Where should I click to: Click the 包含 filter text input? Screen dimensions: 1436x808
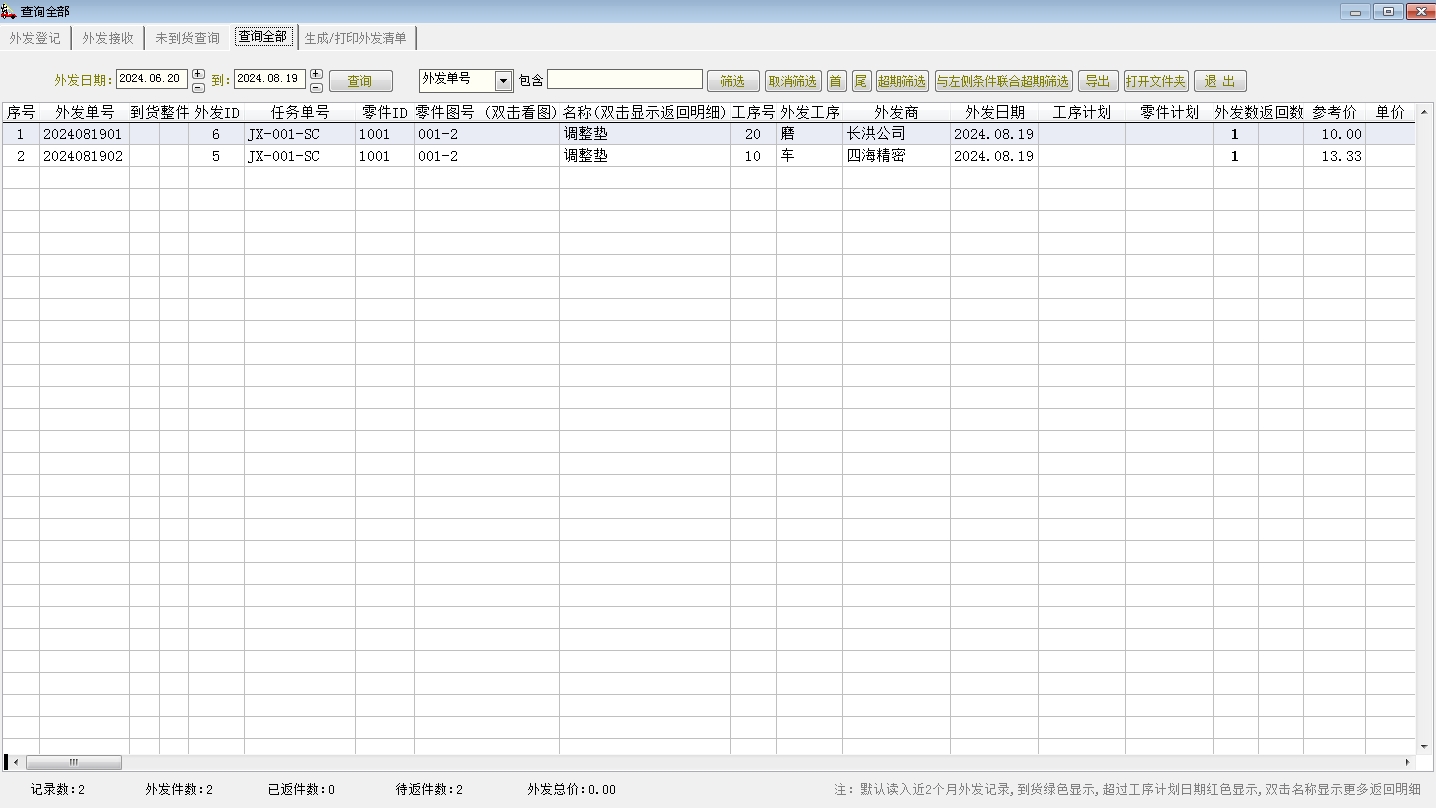(x=624, y=80)
